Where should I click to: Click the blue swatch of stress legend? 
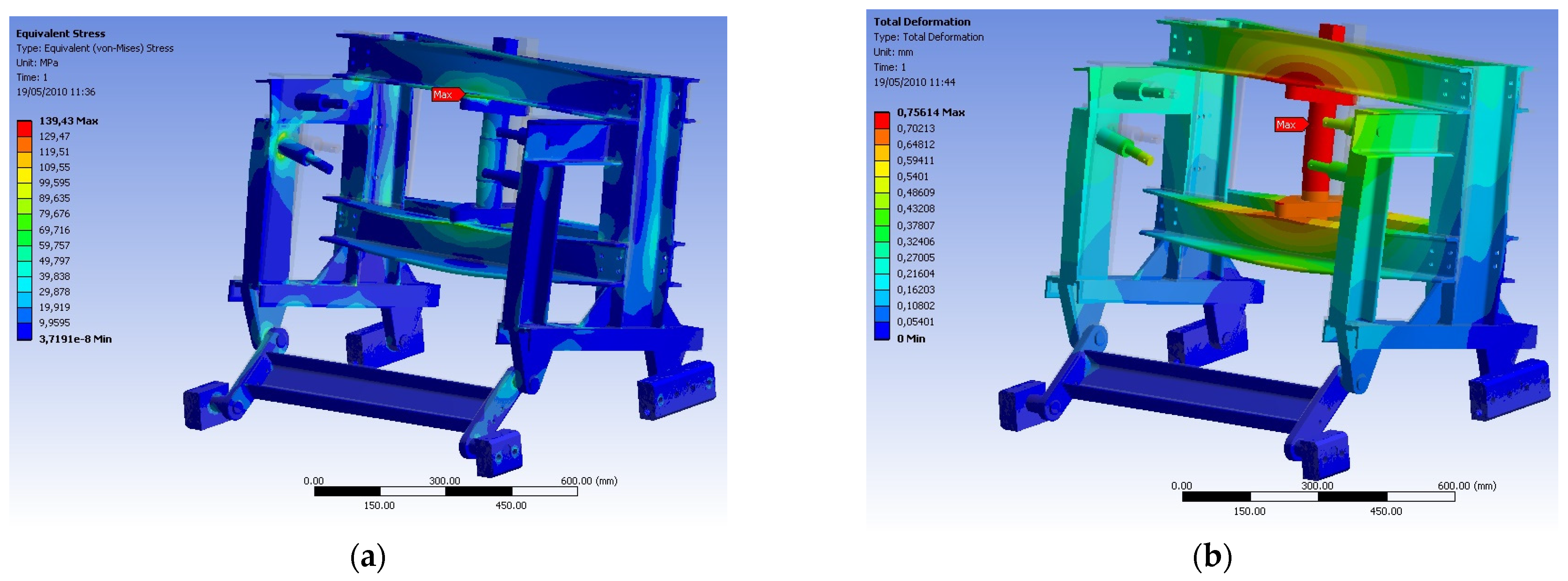(24, 332)
